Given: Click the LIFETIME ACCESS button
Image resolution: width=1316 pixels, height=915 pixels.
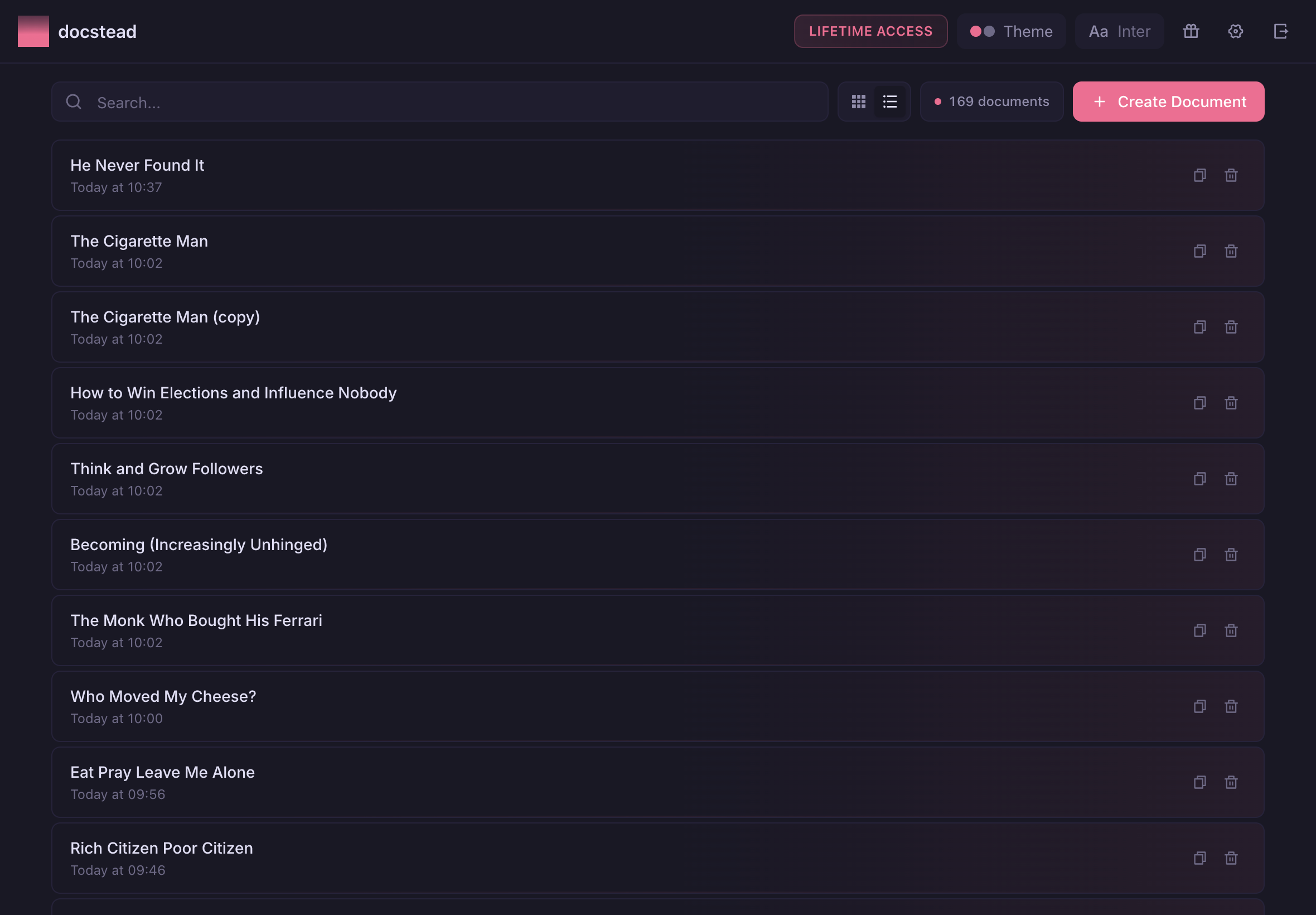Looking at the screenshot, I should 870,32.
